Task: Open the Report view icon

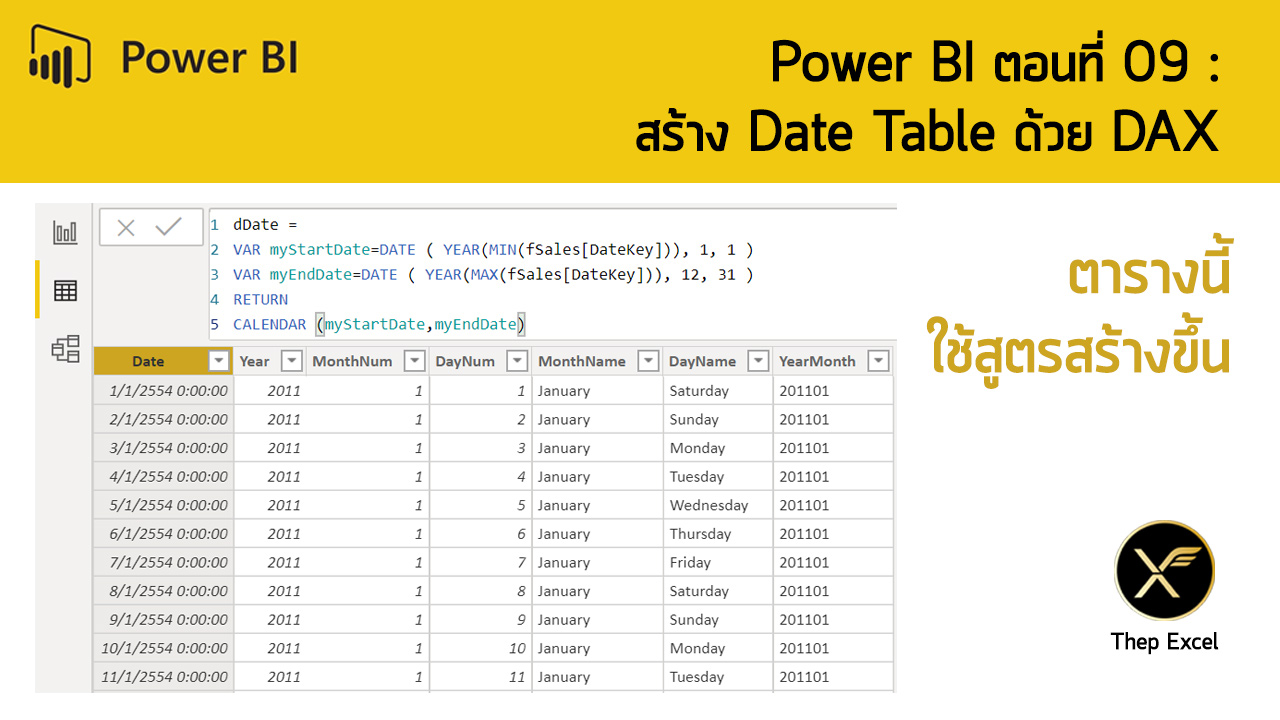Action: (65, 233)
